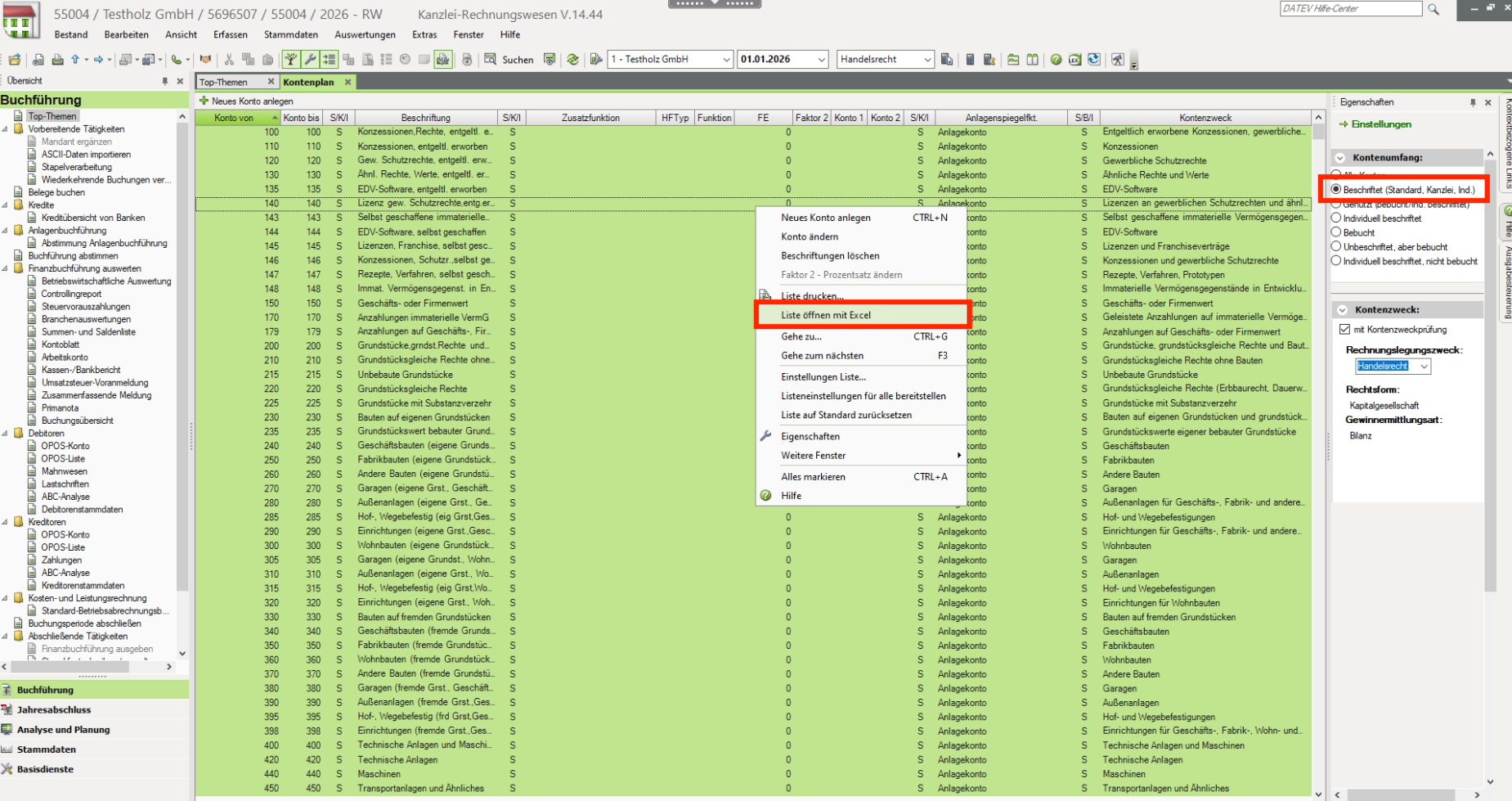Select Individuell beschriftet, nicht bebucht option

pyautogui.click(x=1336, y=261)
